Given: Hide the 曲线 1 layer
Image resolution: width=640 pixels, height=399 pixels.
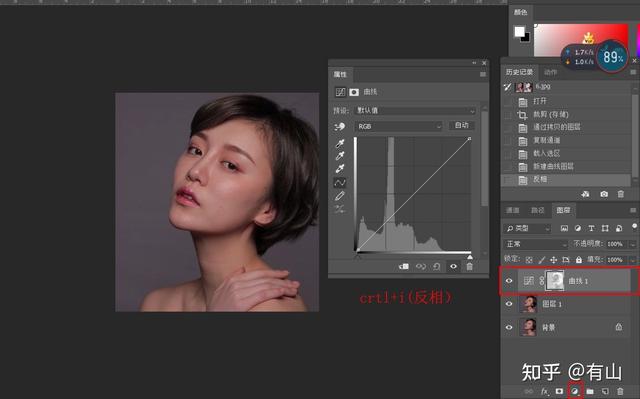Looking at the screenshot, I should pos(509,281).
